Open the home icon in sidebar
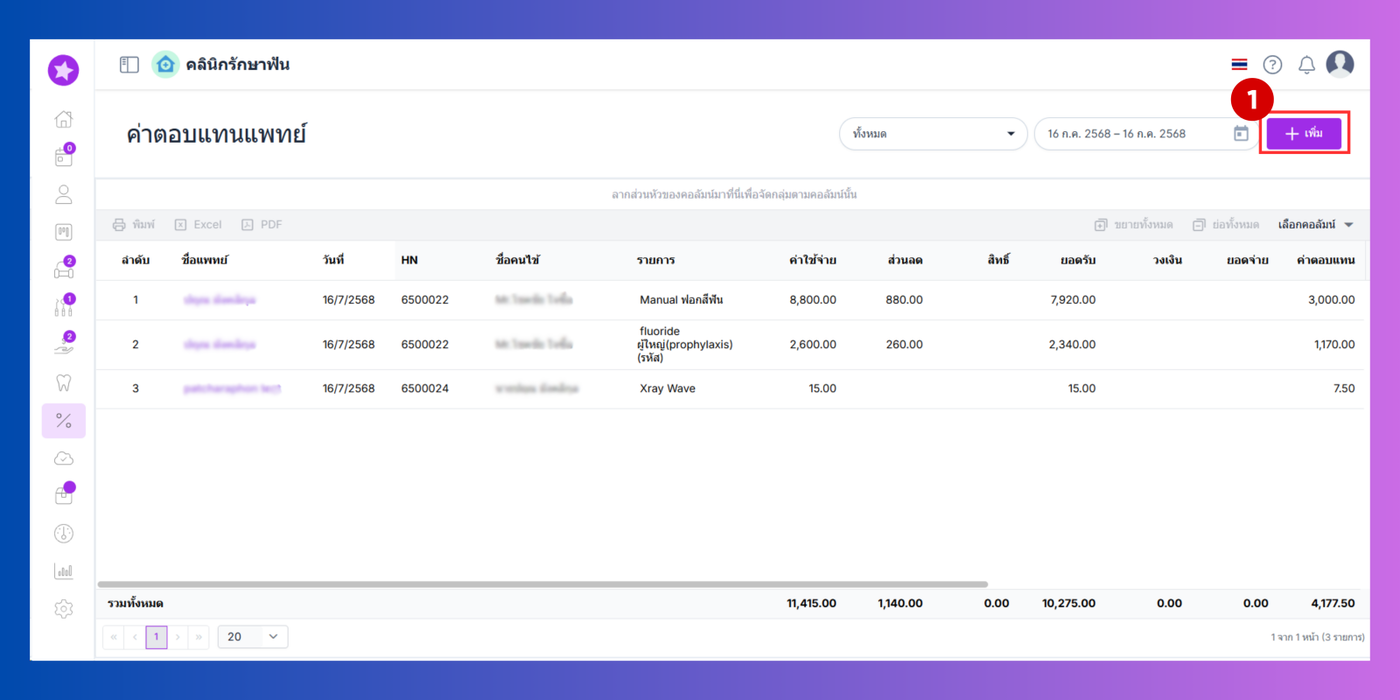The height and width of the screenshot is (700, 1400). (x=63, y=119)
